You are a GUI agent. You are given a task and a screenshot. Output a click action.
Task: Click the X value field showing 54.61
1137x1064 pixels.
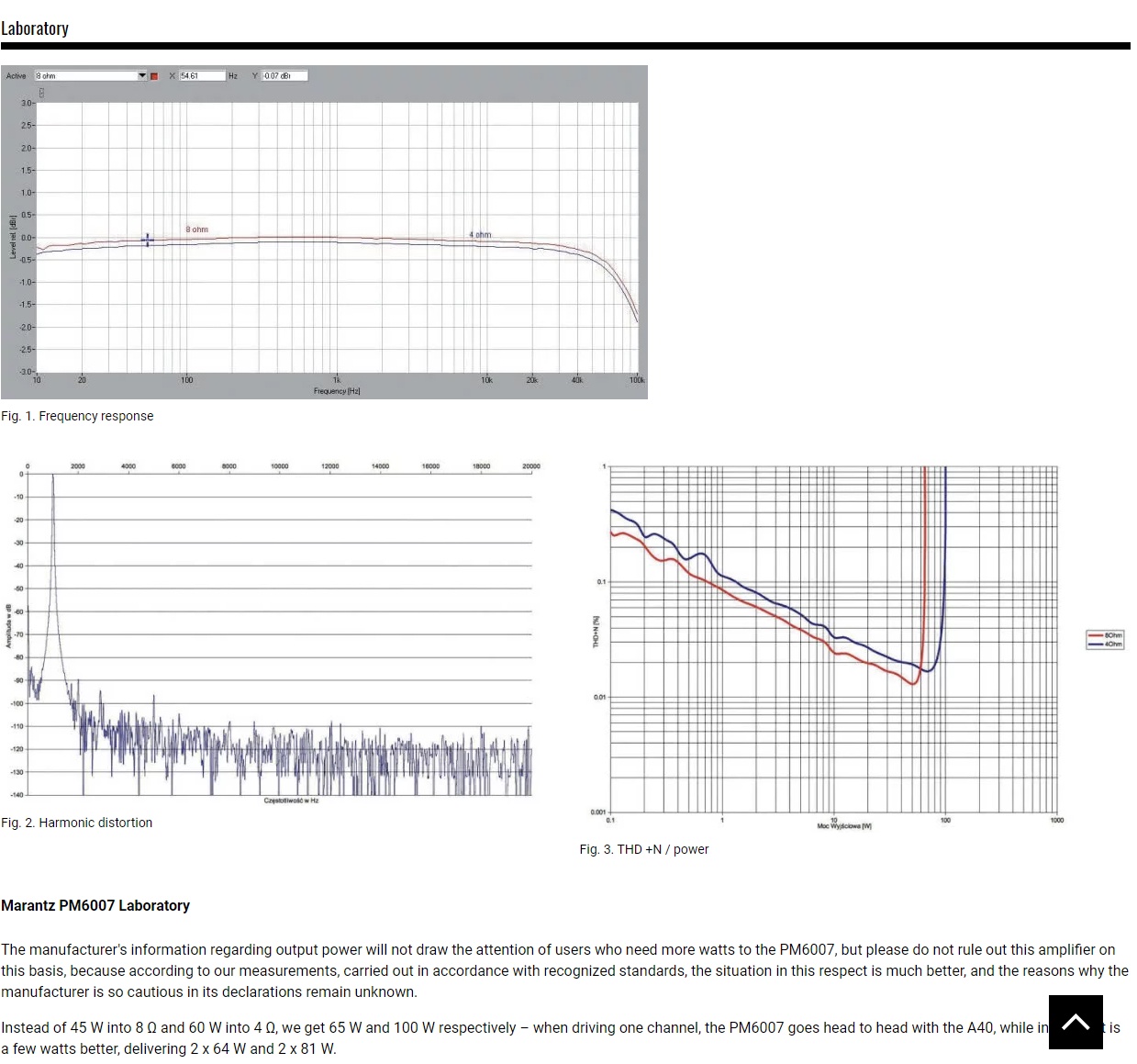click(x=202, y=76)
